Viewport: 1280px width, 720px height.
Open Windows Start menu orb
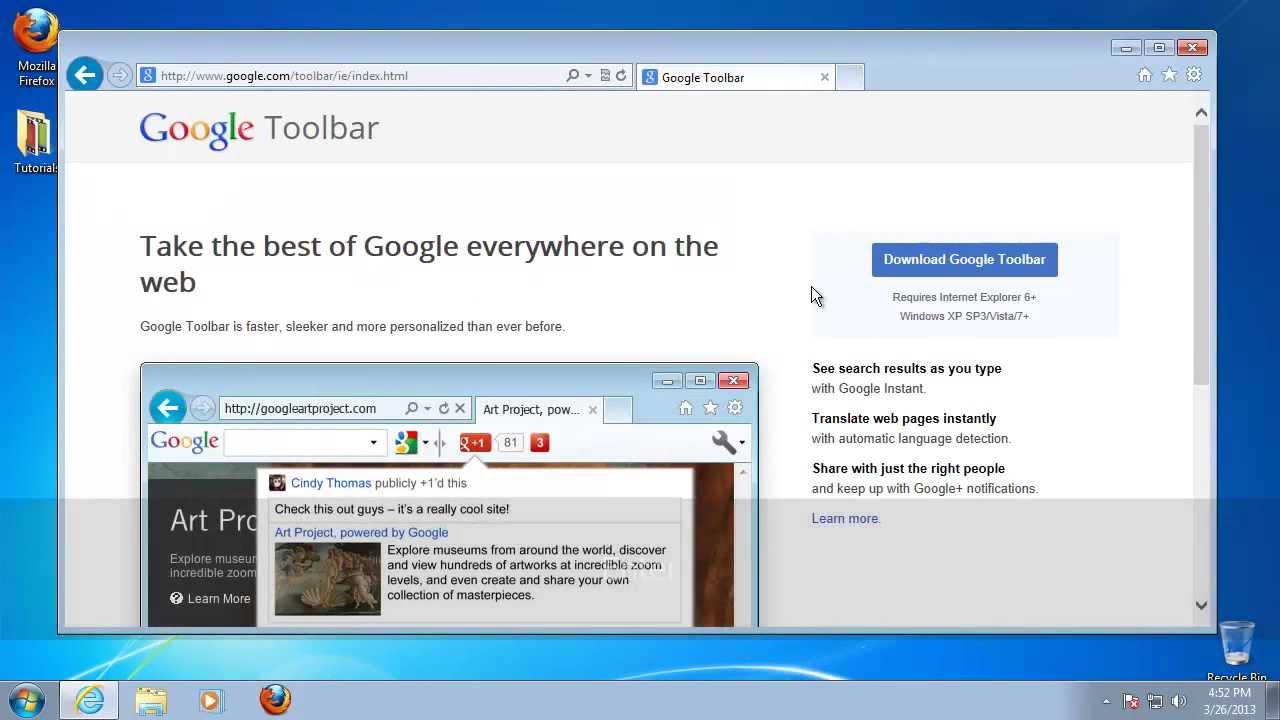tap(26, 700)
